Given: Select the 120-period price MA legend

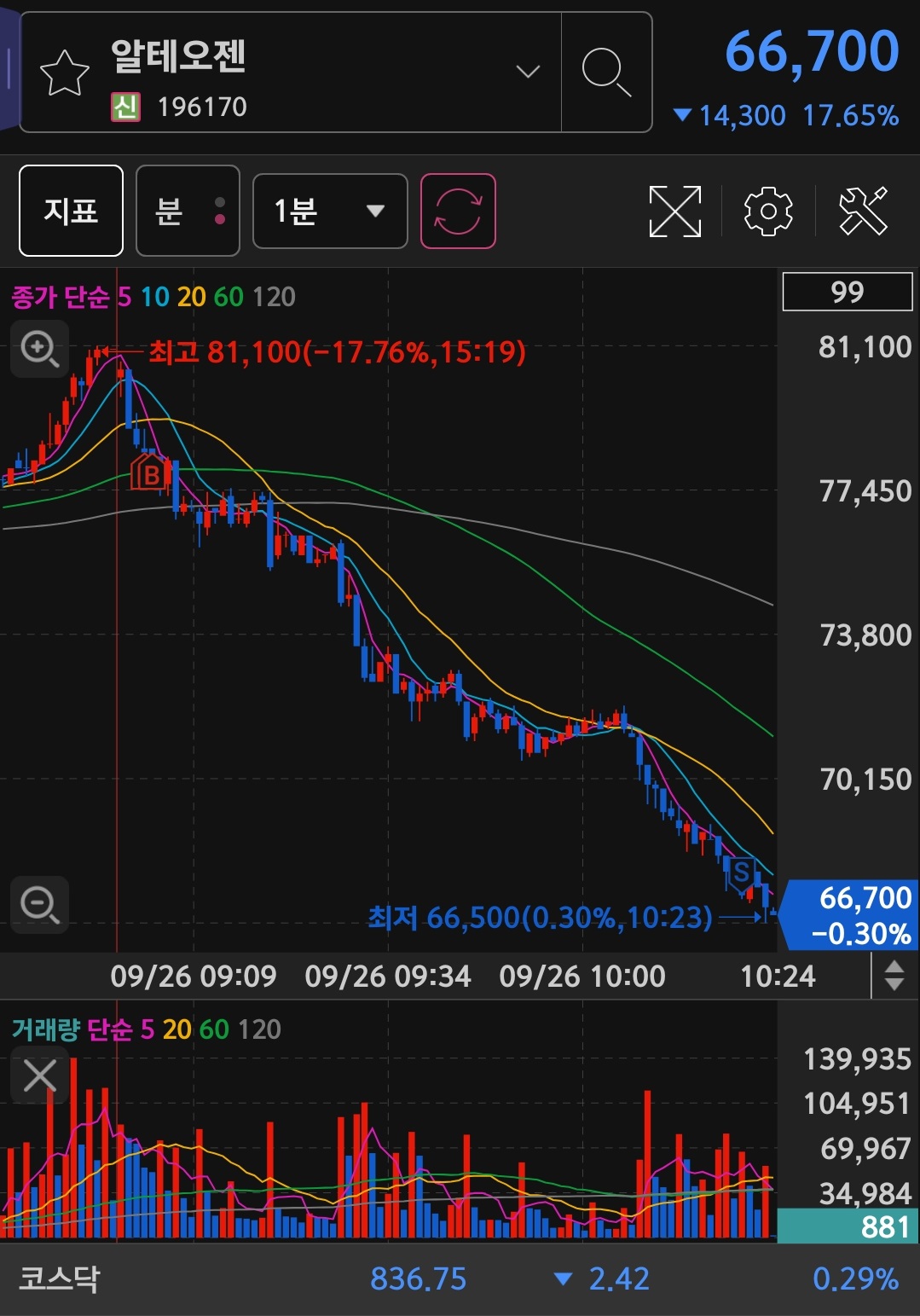Looking at the screenshot, I should pyautogui.click(x=274, y=297).
